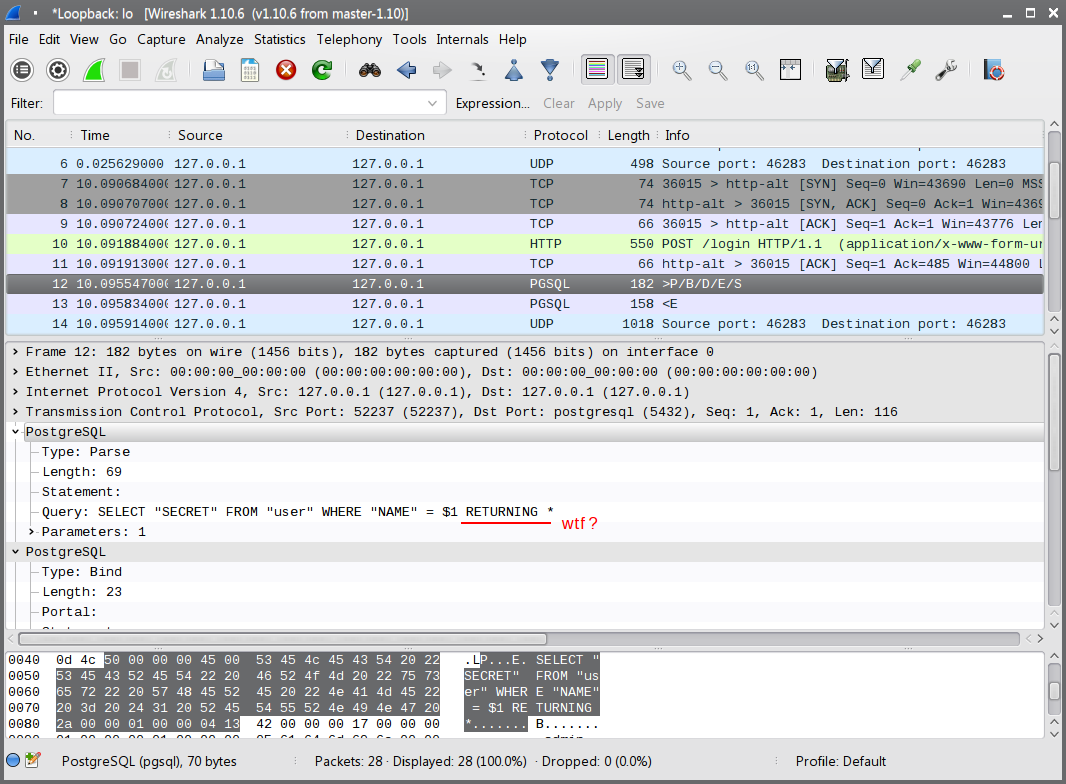The height and width of the screenshot is (784, 1066).
Task: Stop the running capture
Action: 130,69
